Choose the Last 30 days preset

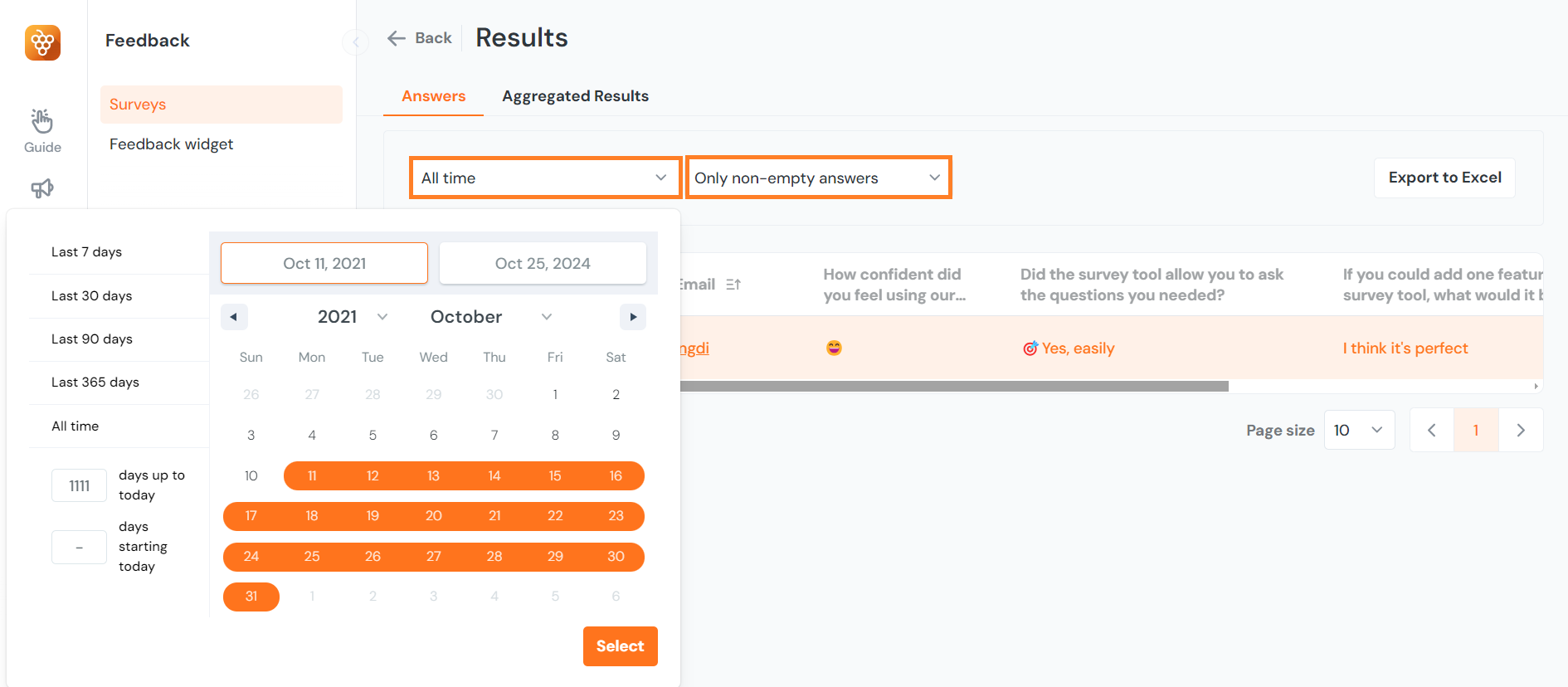[91, 296]
